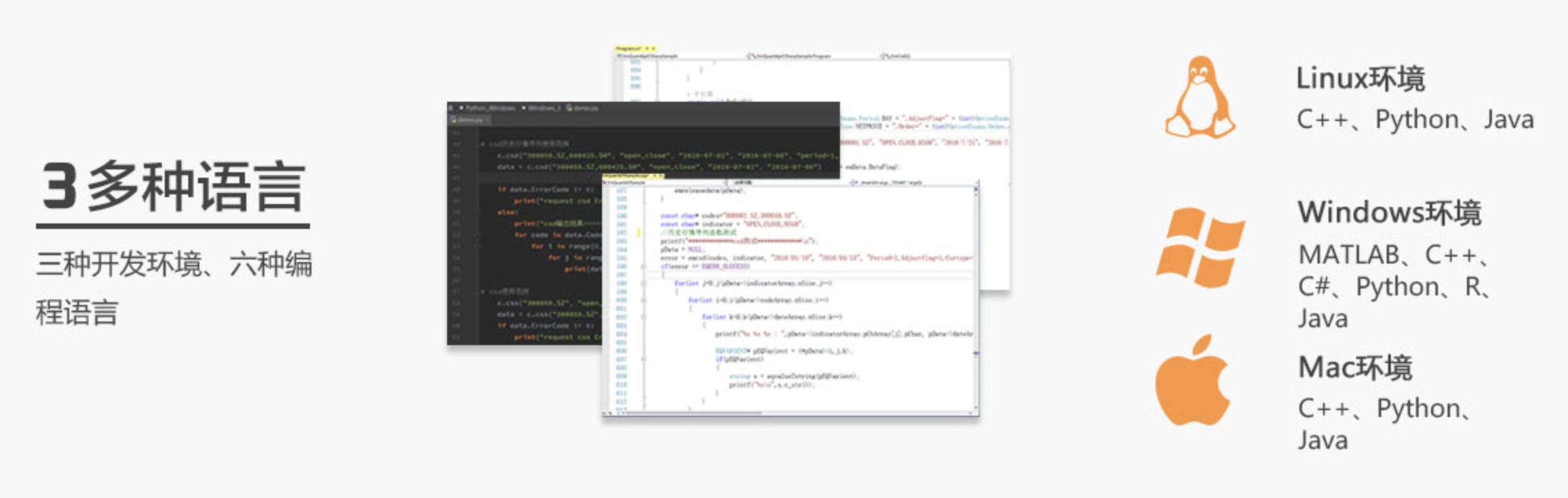Open the Linux环境 heading

[1360, 79]
